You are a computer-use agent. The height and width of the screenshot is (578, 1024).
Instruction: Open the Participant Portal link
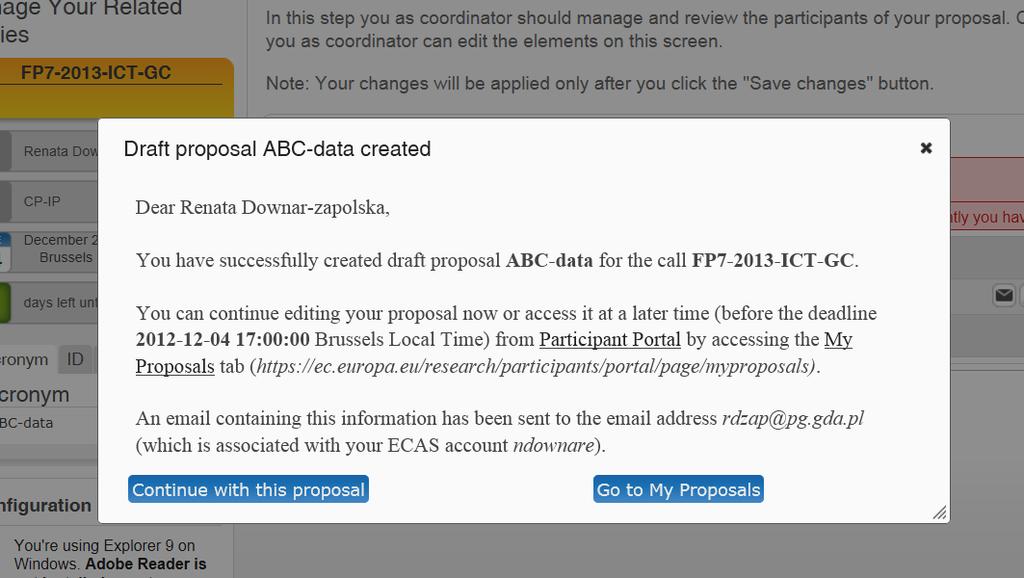point(610,340)
